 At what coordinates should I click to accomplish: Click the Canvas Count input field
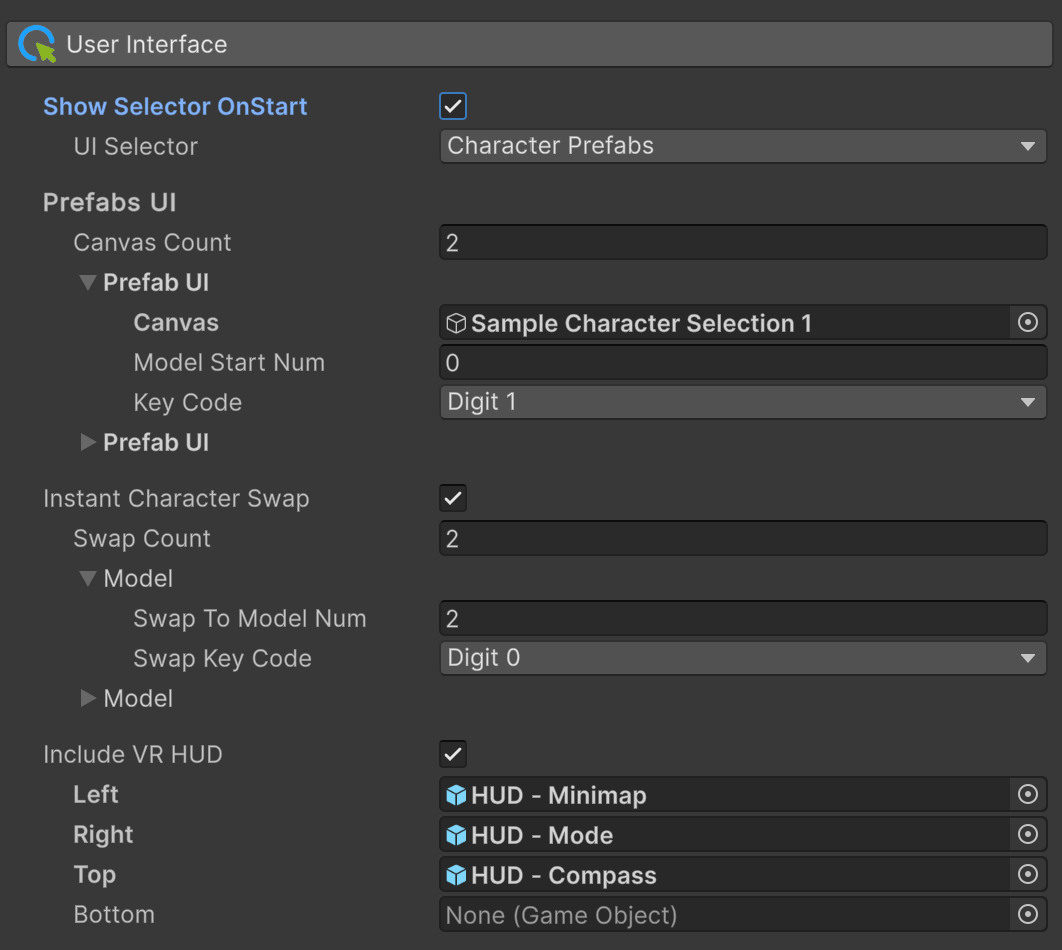coord(742,243)
